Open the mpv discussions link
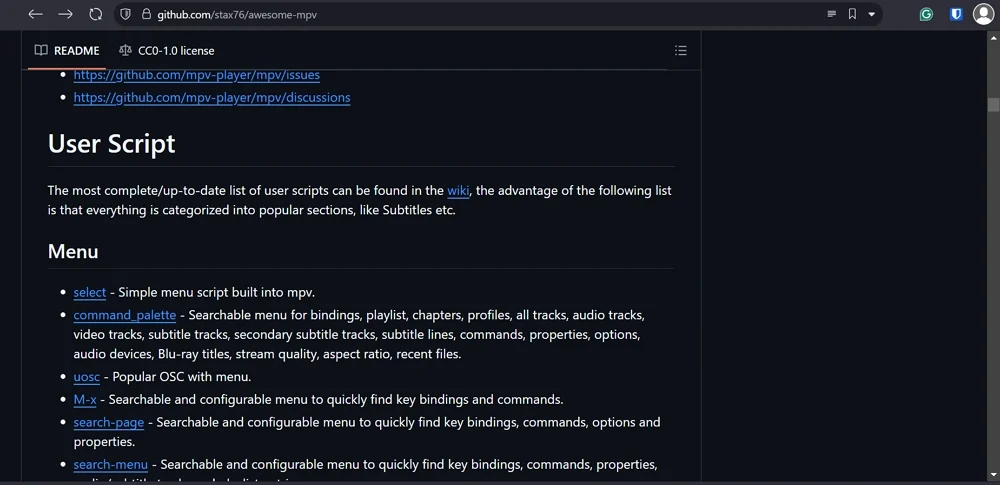Image resolution: width=1000 pixels, height=485 pixels. [x=212, y=98]
